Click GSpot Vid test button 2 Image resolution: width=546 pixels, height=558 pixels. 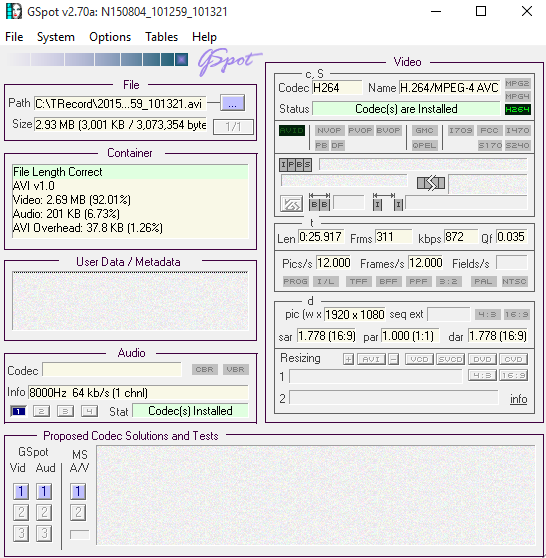coord(21,512)
